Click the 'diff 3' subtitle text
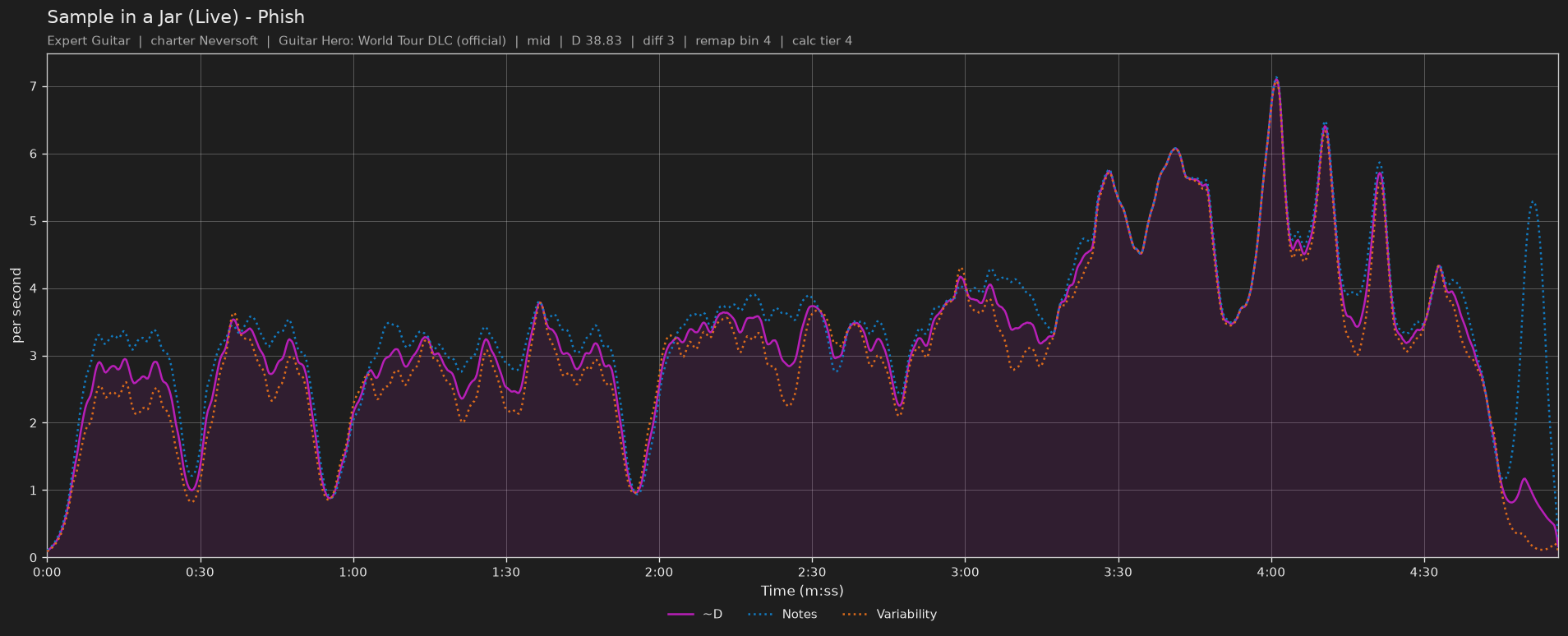Viewport: 1568px width, 636px height. pyautogui.click(x=658, y=41)
